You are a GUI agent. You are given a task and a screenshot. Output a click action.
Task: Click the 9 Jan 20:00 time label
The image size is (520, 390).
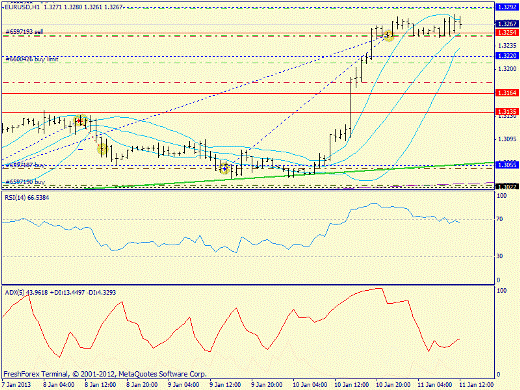(267, 385)
